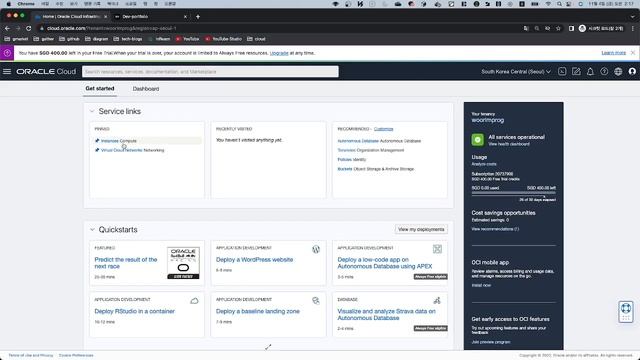Click the cloud icon on RStudio card
Screen dimensions: 640x360
(194, 301)
